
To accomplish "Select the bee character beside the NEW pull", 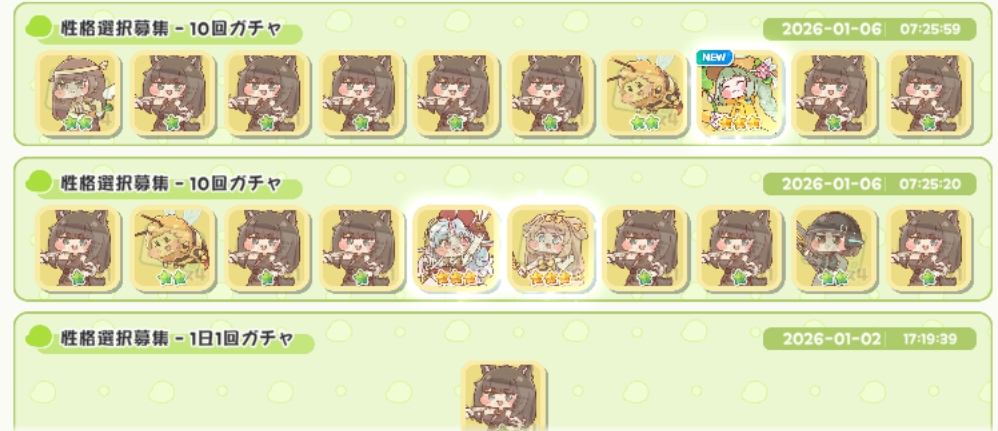I will coord(645,94).
